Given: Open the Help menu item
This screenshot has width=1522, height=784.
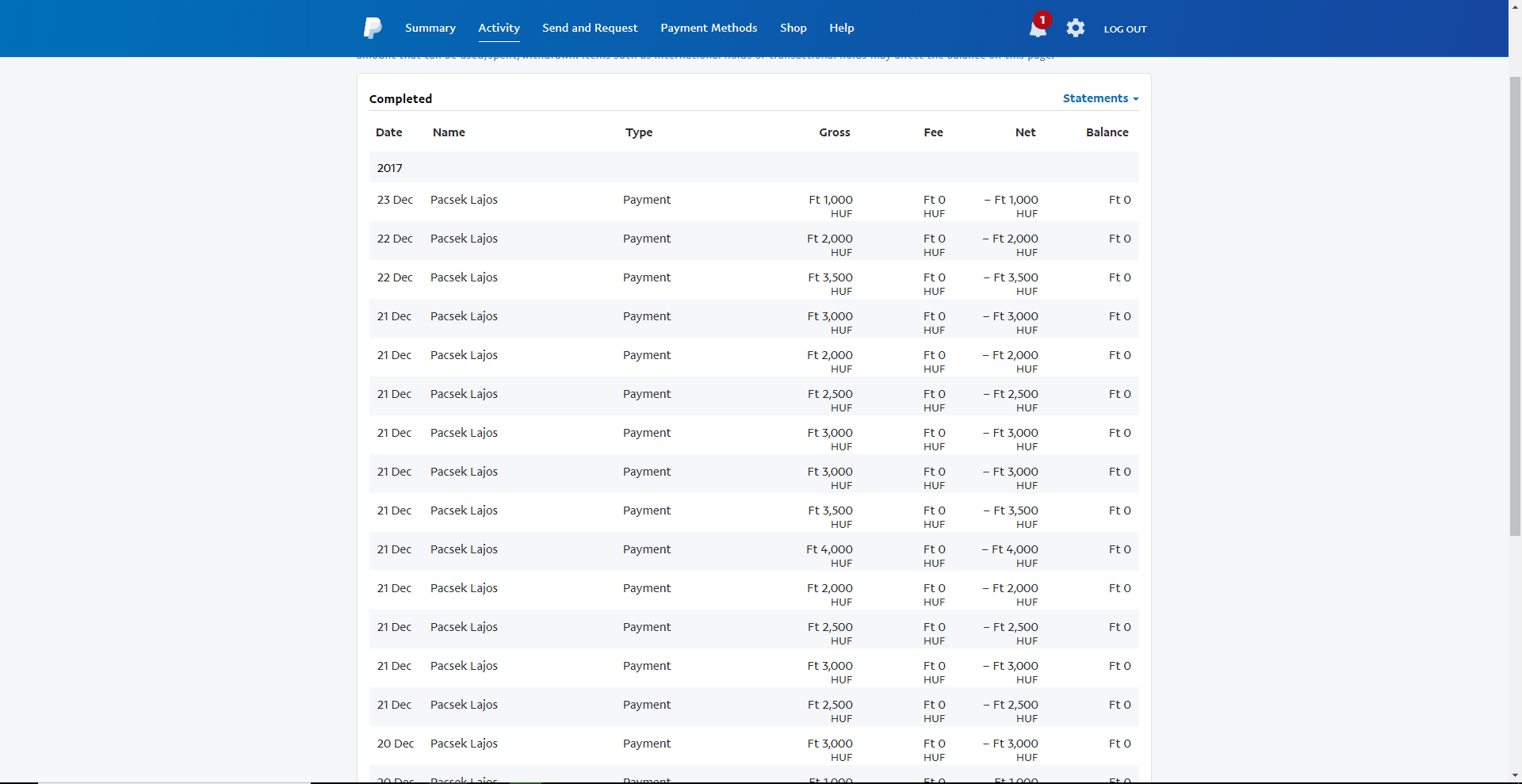Looking at the screenshot, I should pyautogui.click(x=842, y=28).
